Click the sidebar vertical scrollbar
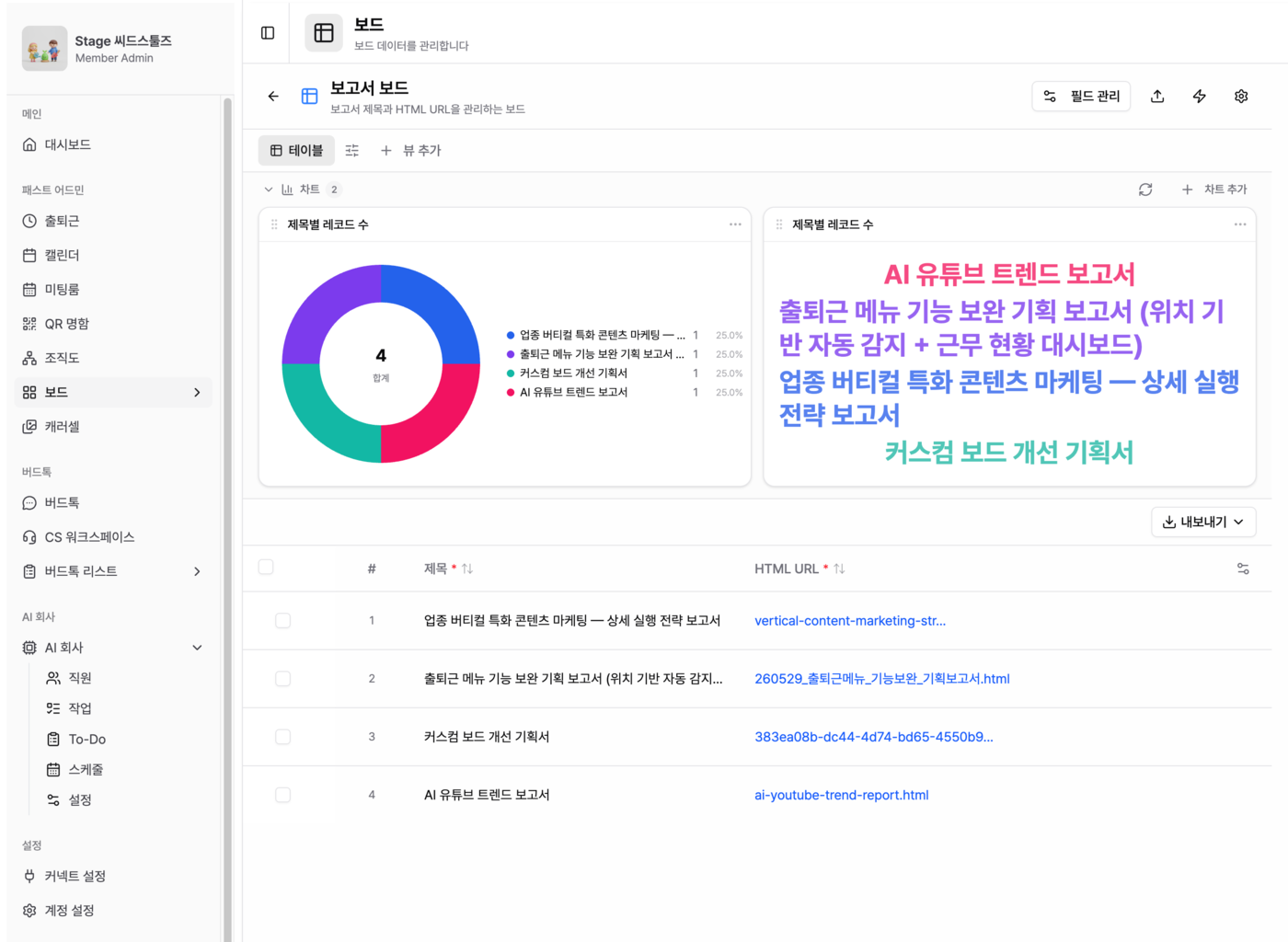This screenshot has width=1288, height=942. (227, 518)
